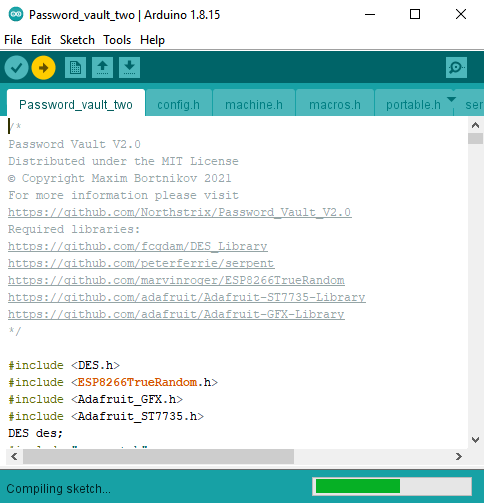The height and width of the screenshot is (503, 484).
Task: Click the 'Password Vault V2.0' comment line
Action: coord(74,144)
